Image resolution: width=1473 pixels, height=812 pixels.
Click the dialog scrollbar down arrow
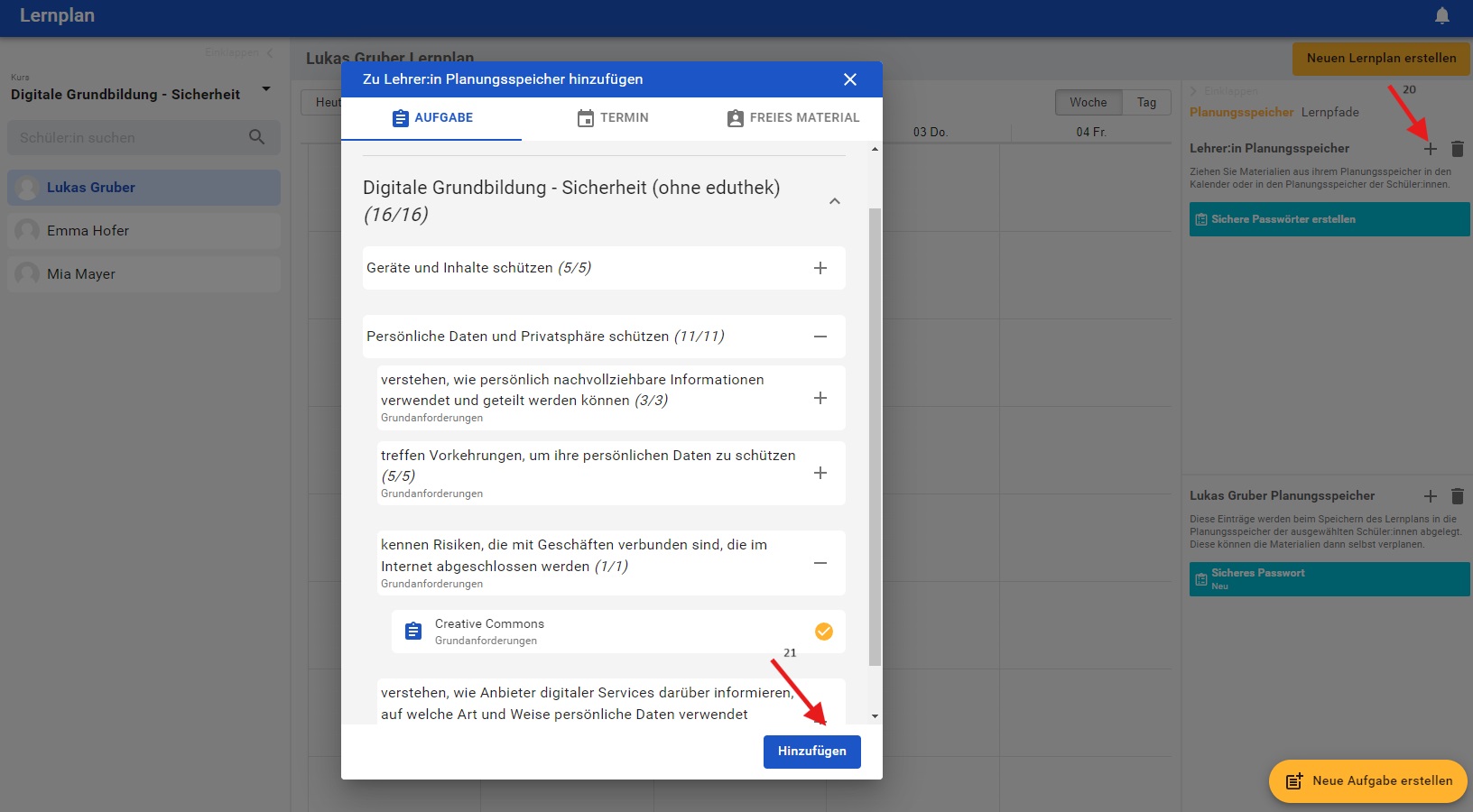[875, 716]
